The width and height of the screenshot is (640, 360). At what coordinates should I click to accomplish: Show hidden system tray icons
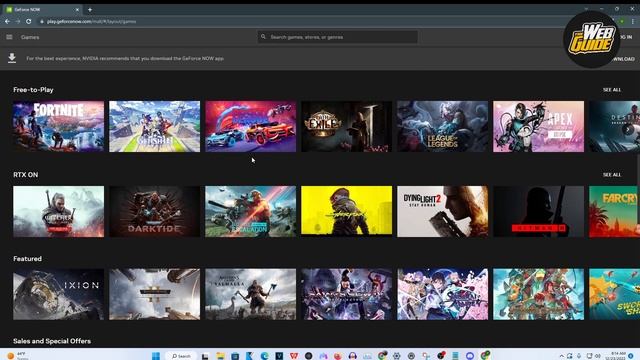click(562, 356)
